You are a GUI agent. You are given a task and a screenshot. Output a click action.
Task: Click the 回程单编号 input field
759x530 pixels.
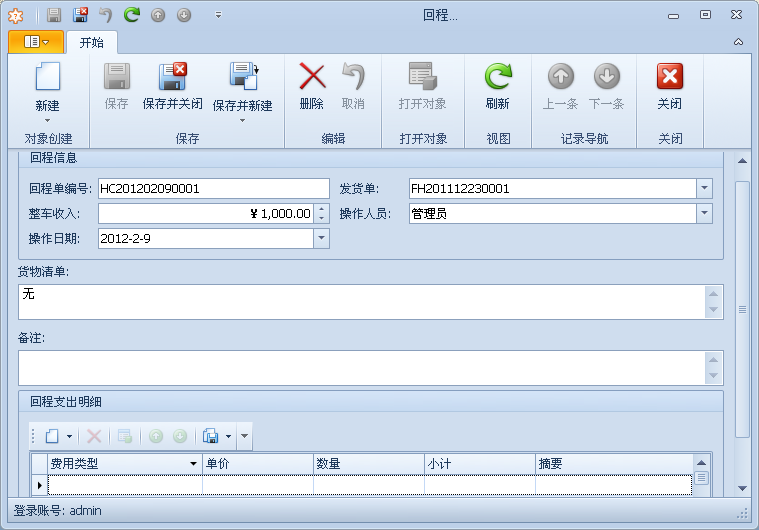point(213,188)
